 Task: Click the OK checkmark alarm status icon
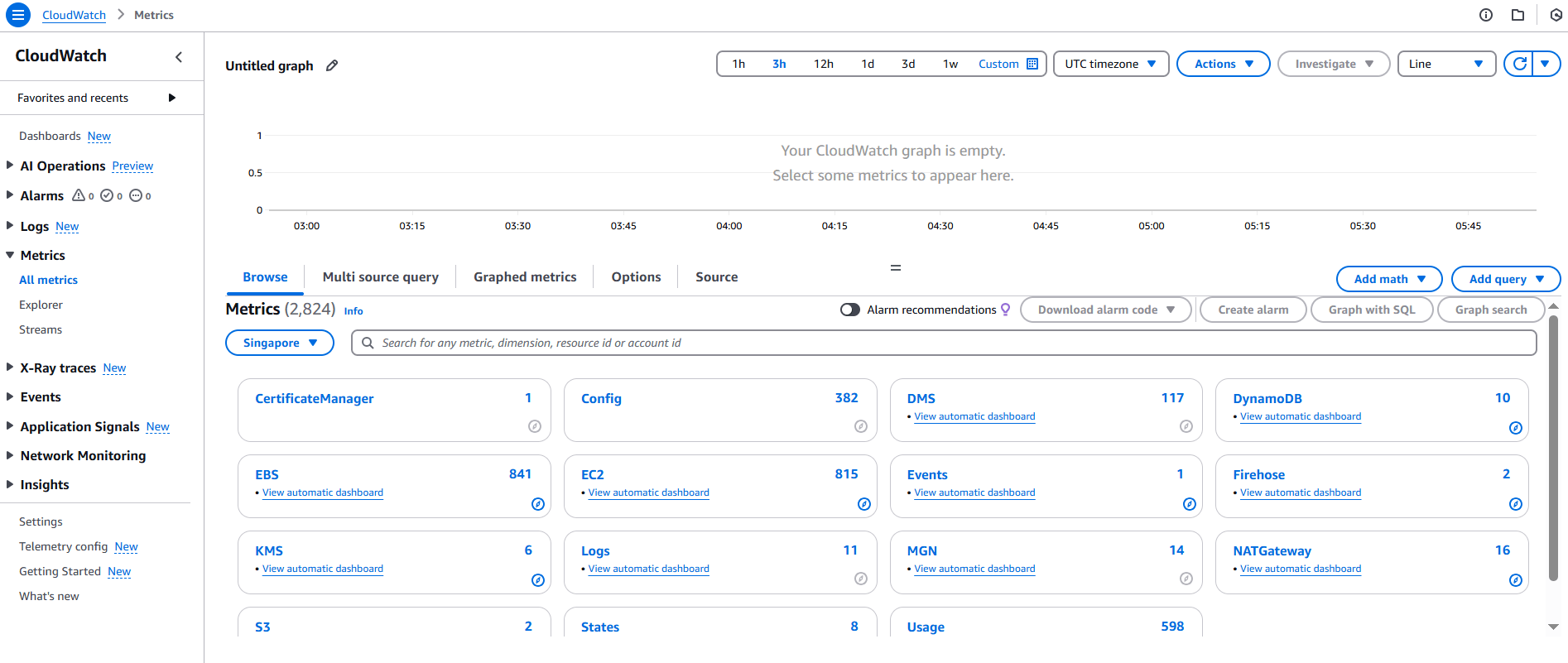click(107, 195)
